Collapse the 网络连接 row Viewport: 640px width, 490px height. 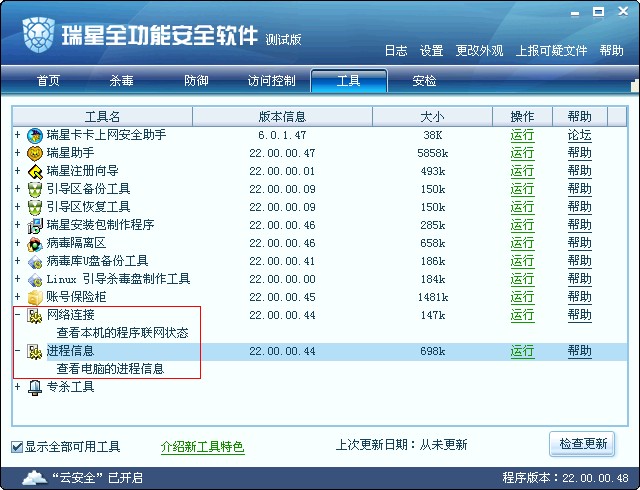point(18,314)
